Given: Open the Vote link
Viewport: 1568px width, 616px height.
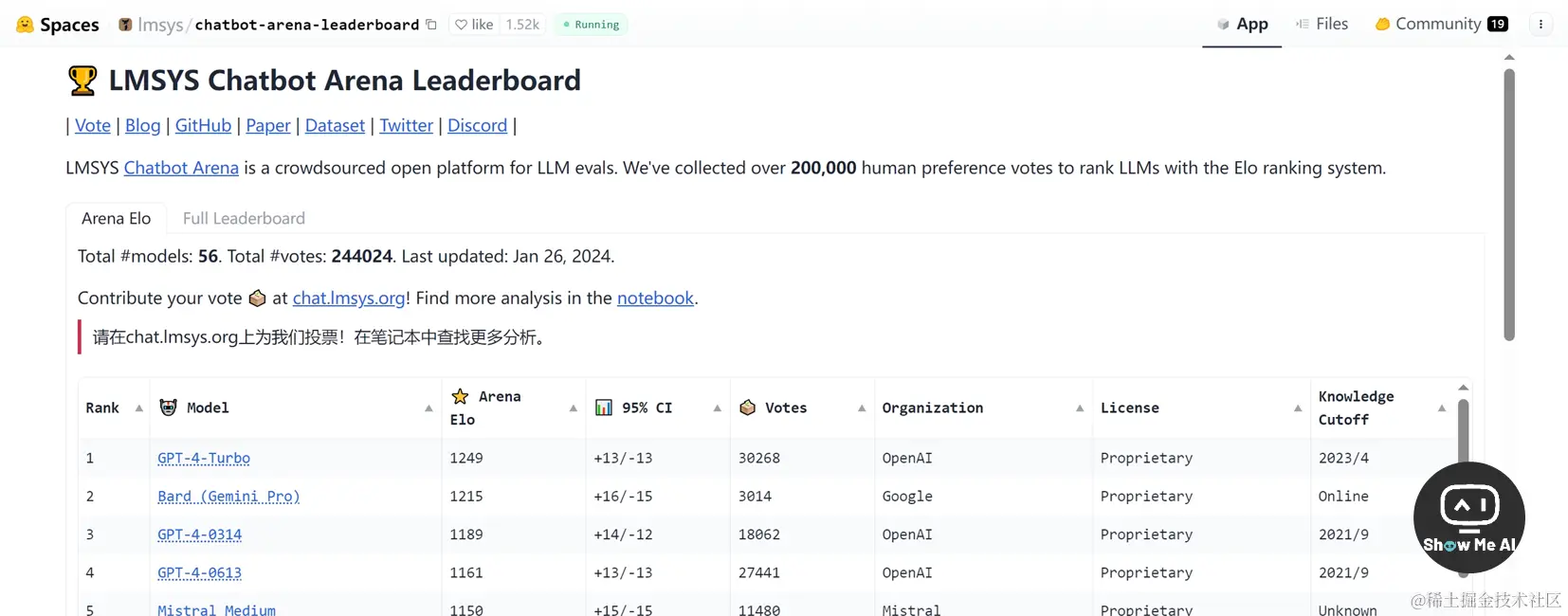Looking at the screenshot, I should coord(93,125).
